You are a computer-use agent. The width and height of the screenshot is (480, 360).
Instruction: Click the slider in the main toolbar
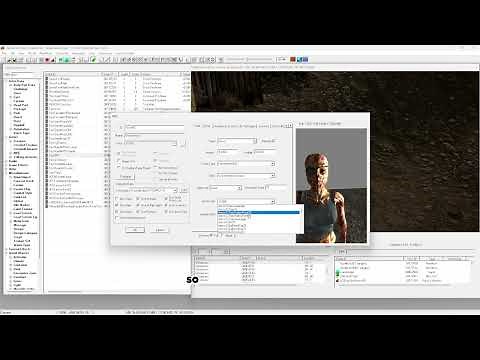pos(248,59)
